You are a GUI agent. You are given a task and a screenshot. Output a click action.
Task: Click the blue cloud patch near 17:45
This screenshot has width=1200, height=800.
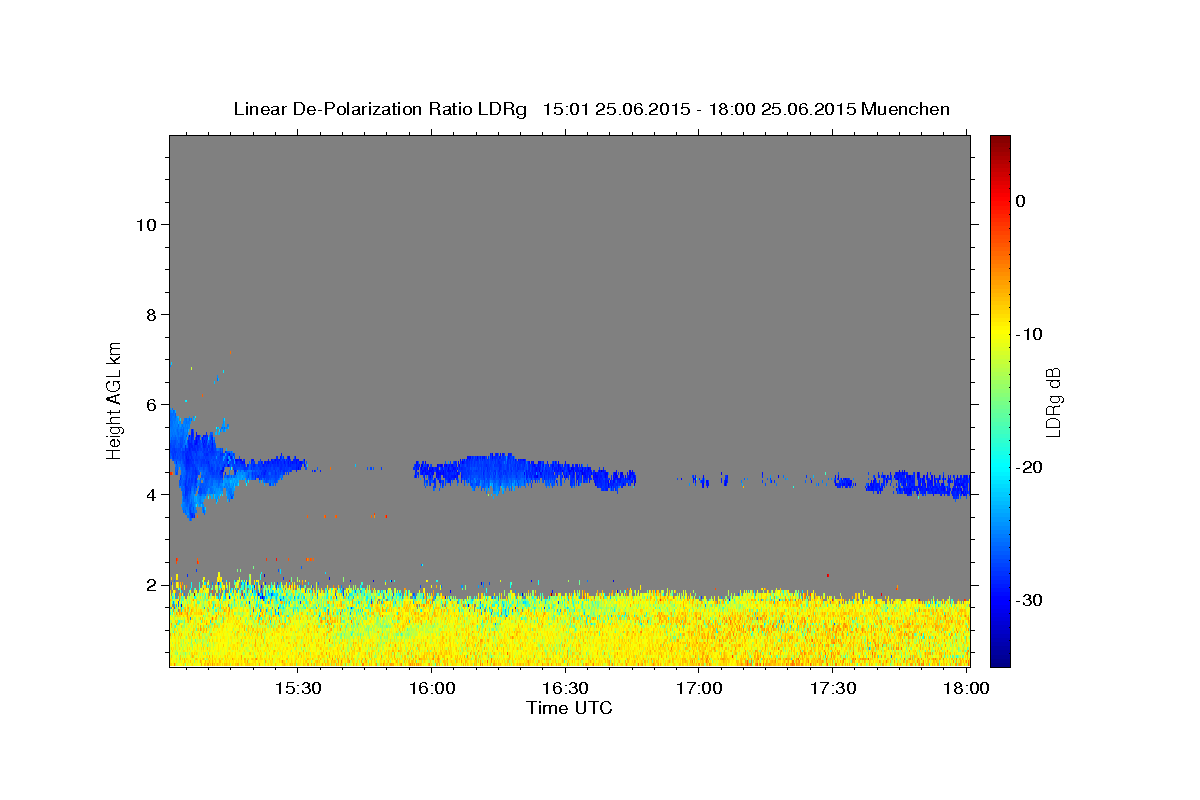tap(918, 483)
